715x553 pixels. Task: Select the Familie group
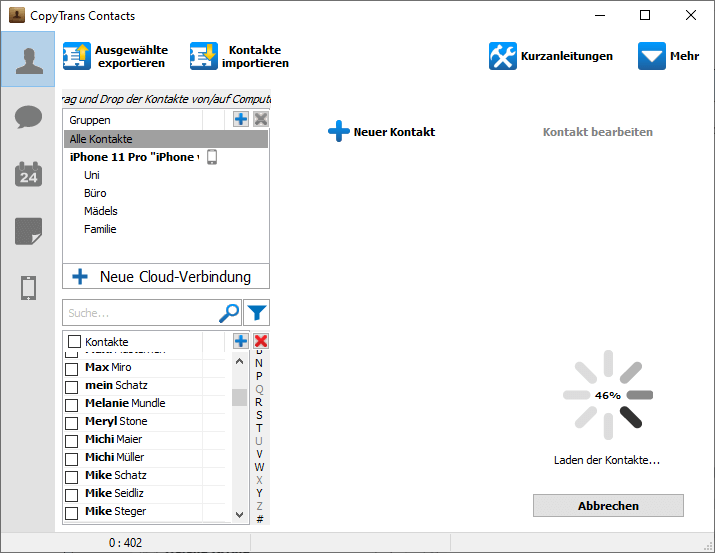pyautogui.click(x=100, y=229)
